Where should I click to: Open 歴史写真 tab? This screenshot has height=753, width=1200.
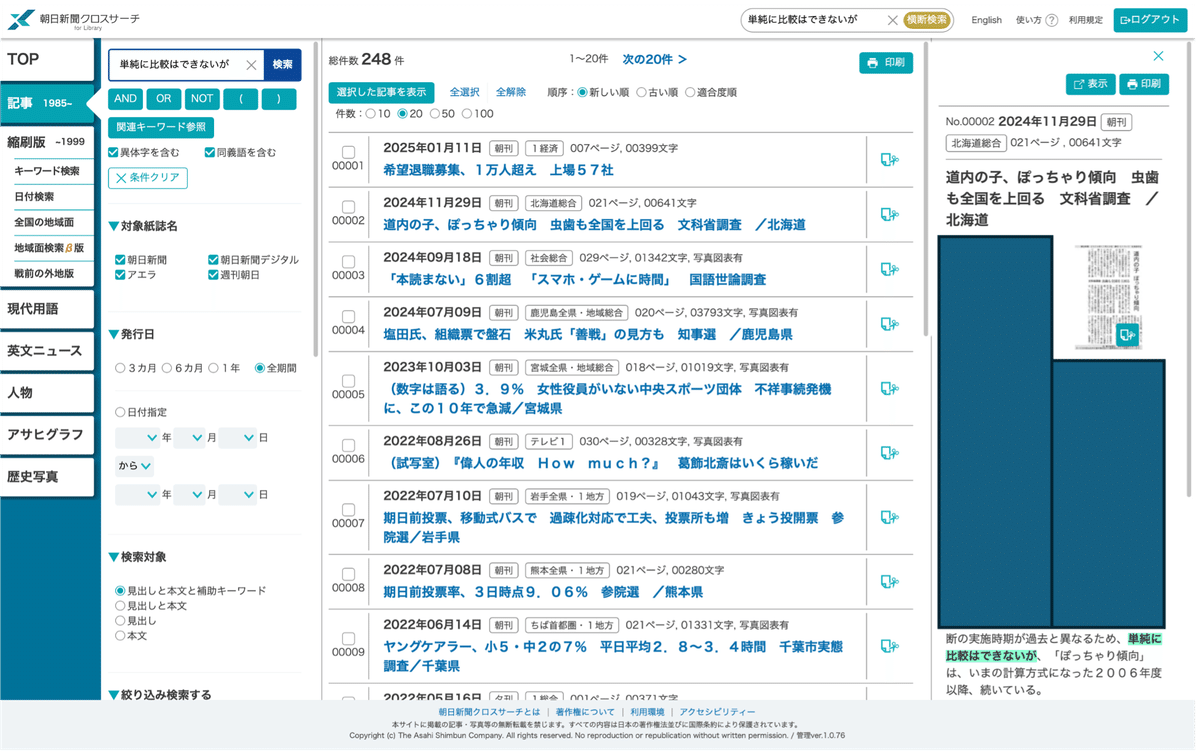pyautogui.click(x=47, y=477)
